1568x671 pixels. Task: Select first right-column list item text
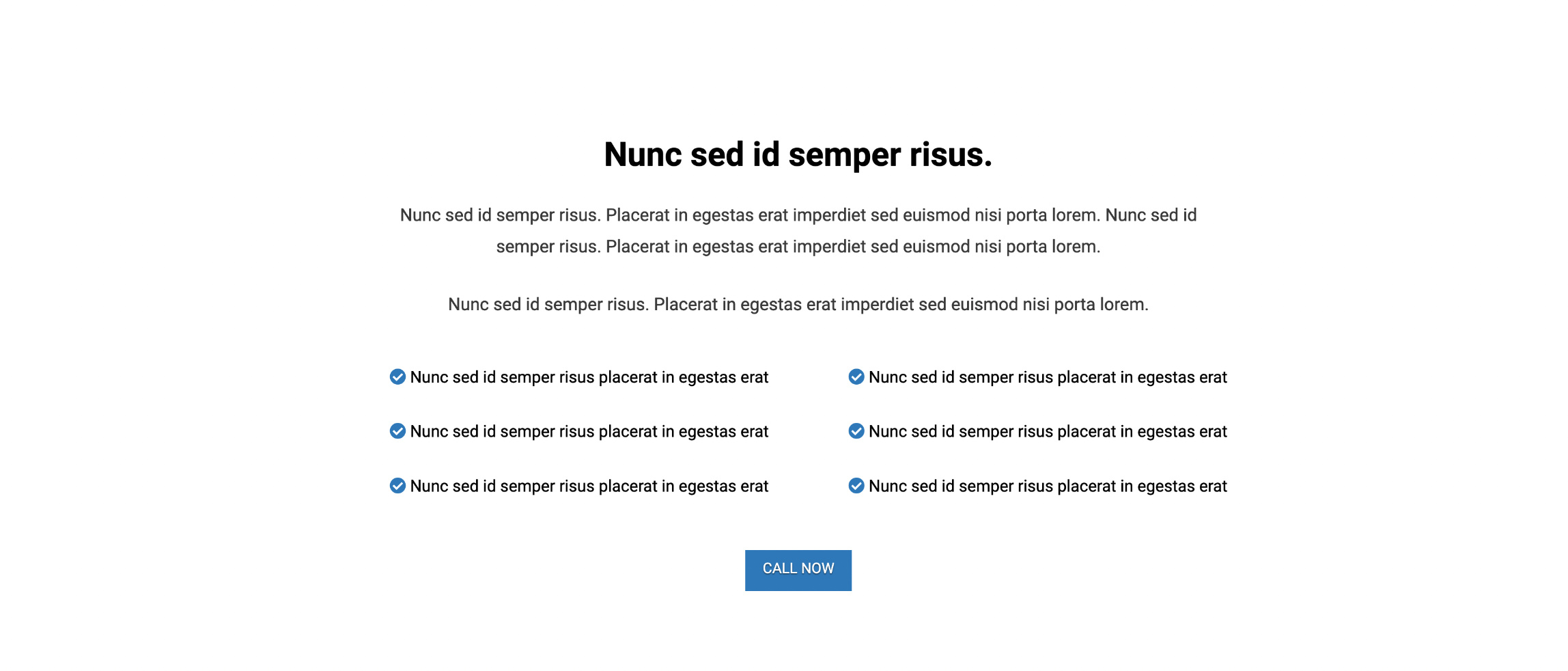[1048, 377]
